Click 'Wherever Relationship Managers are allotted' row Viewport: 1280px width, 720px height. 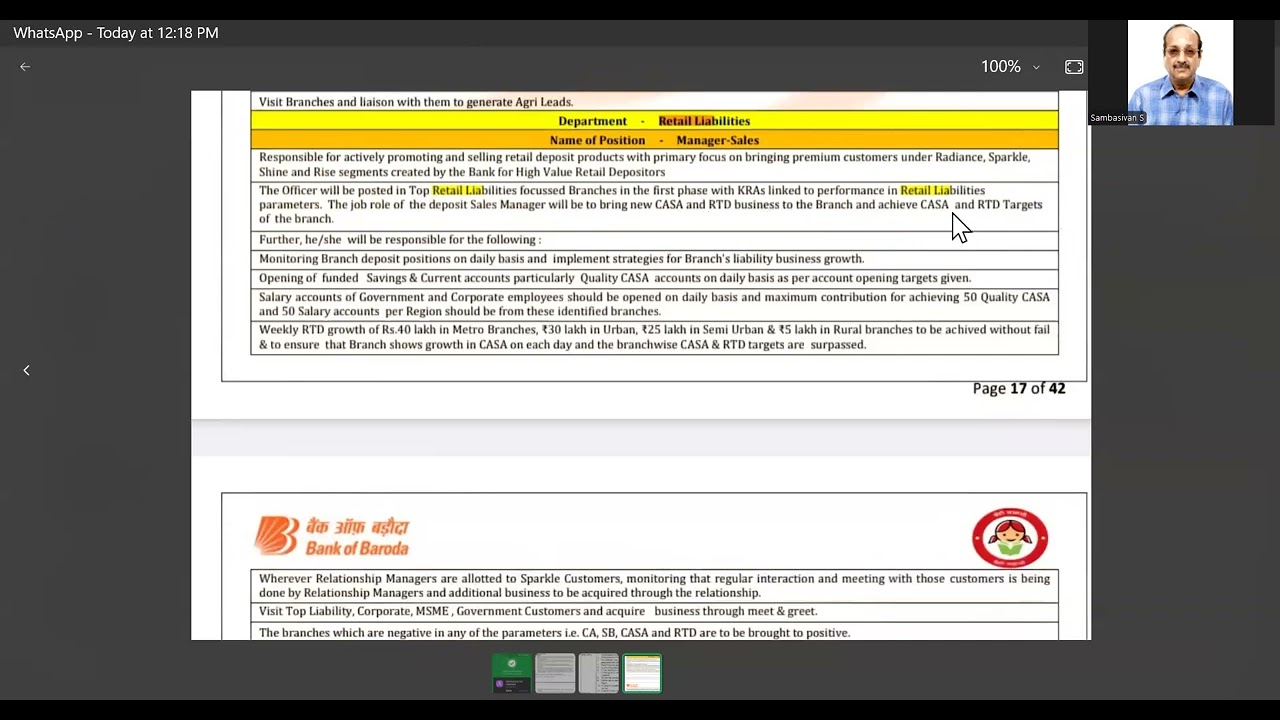pos(654,585)
